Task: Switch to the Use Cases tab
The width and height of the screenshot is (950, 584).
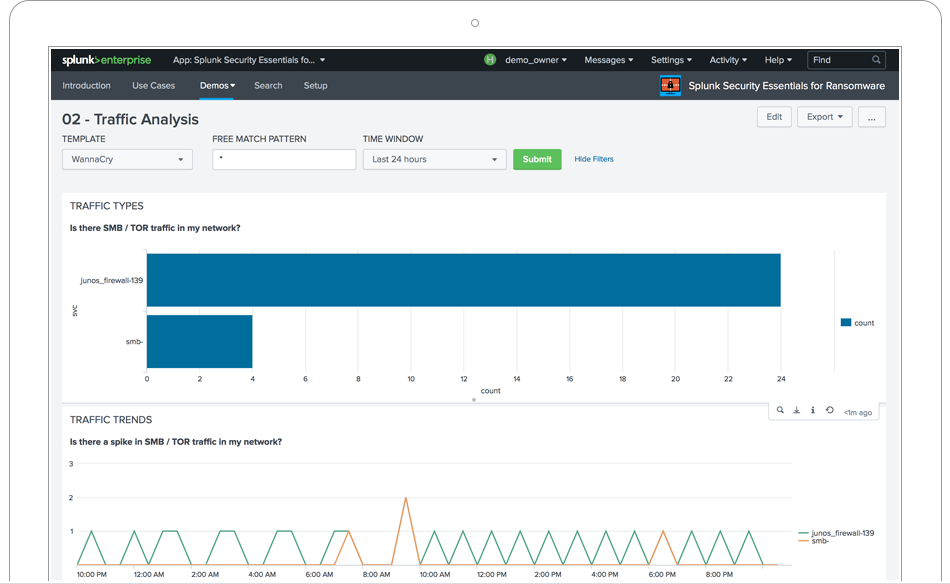Action: click(153, 85)
